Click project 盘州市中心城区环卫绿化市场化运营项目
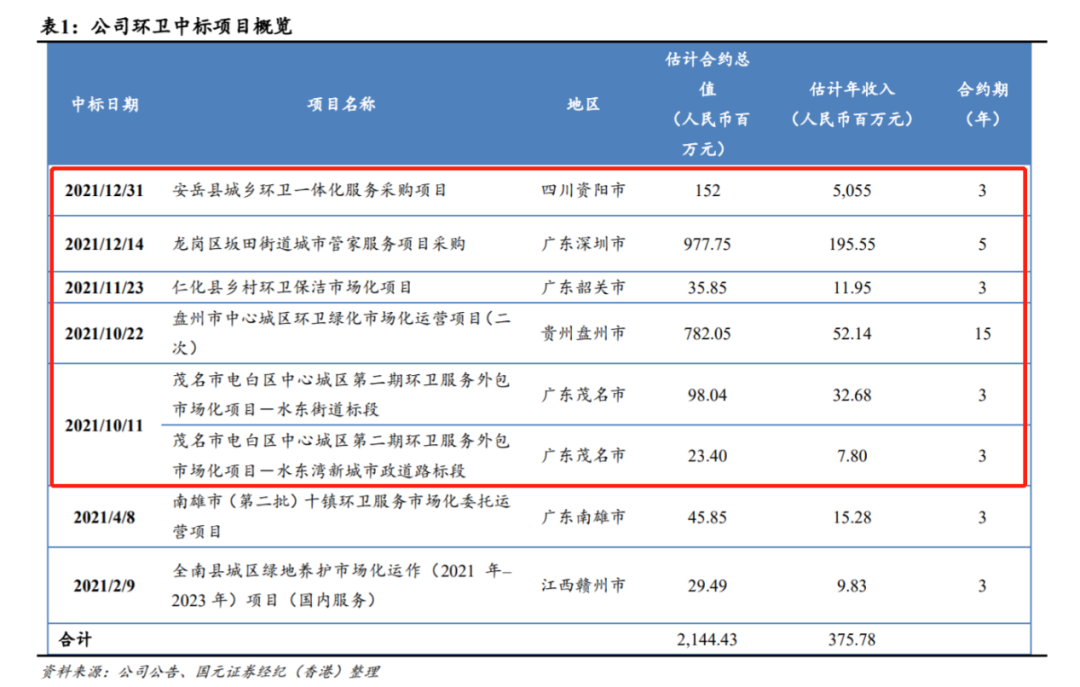This screenshot has height=687, width=1080. click(341, 333)
